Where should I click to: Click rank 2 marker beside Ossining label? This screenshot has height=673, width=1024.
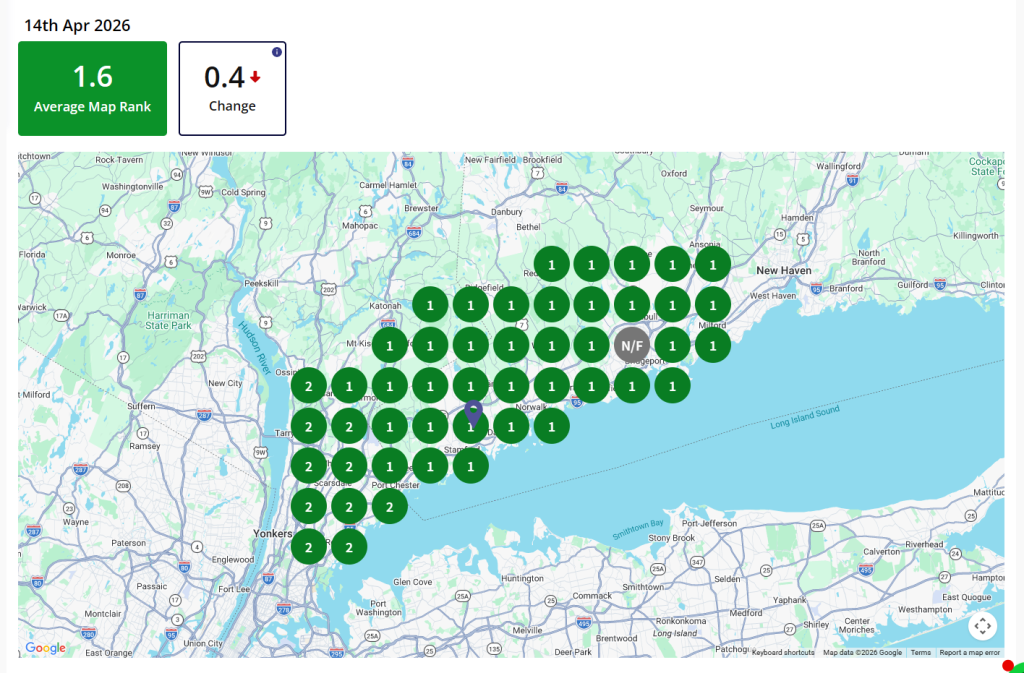coord(309,386)
